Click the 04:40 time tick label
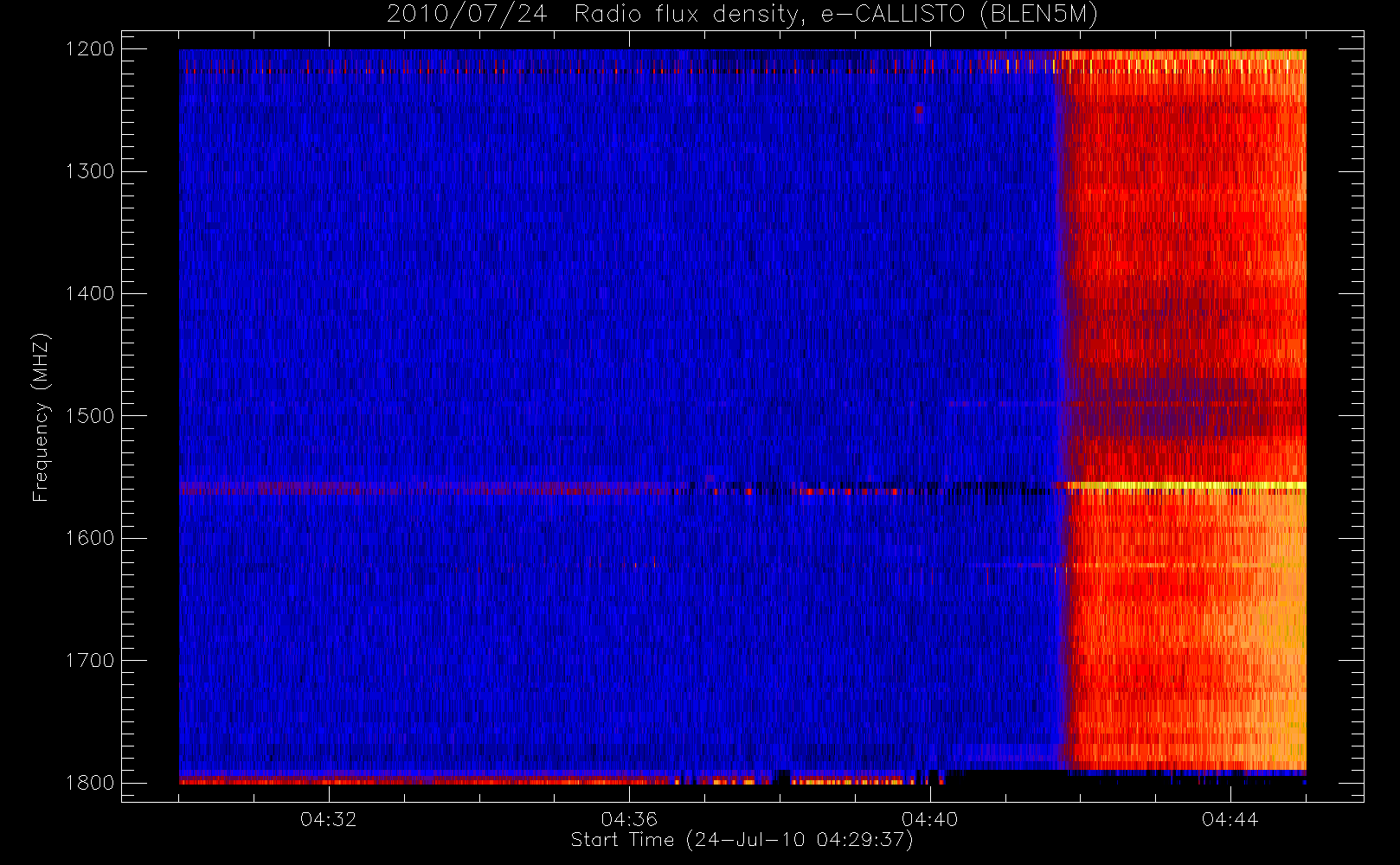This screenshot has height=865, width=1400. click(x=930, y=819)
